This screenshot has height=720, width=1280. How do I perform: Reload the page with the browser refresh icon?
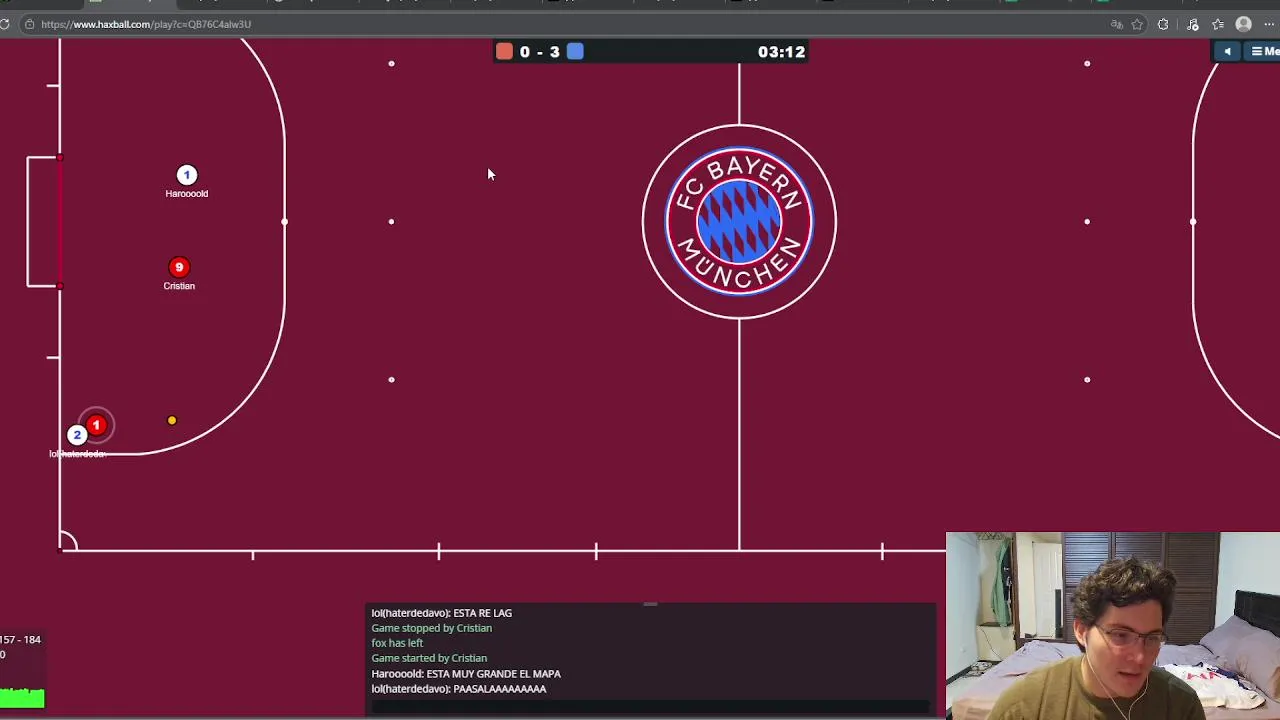5,24
